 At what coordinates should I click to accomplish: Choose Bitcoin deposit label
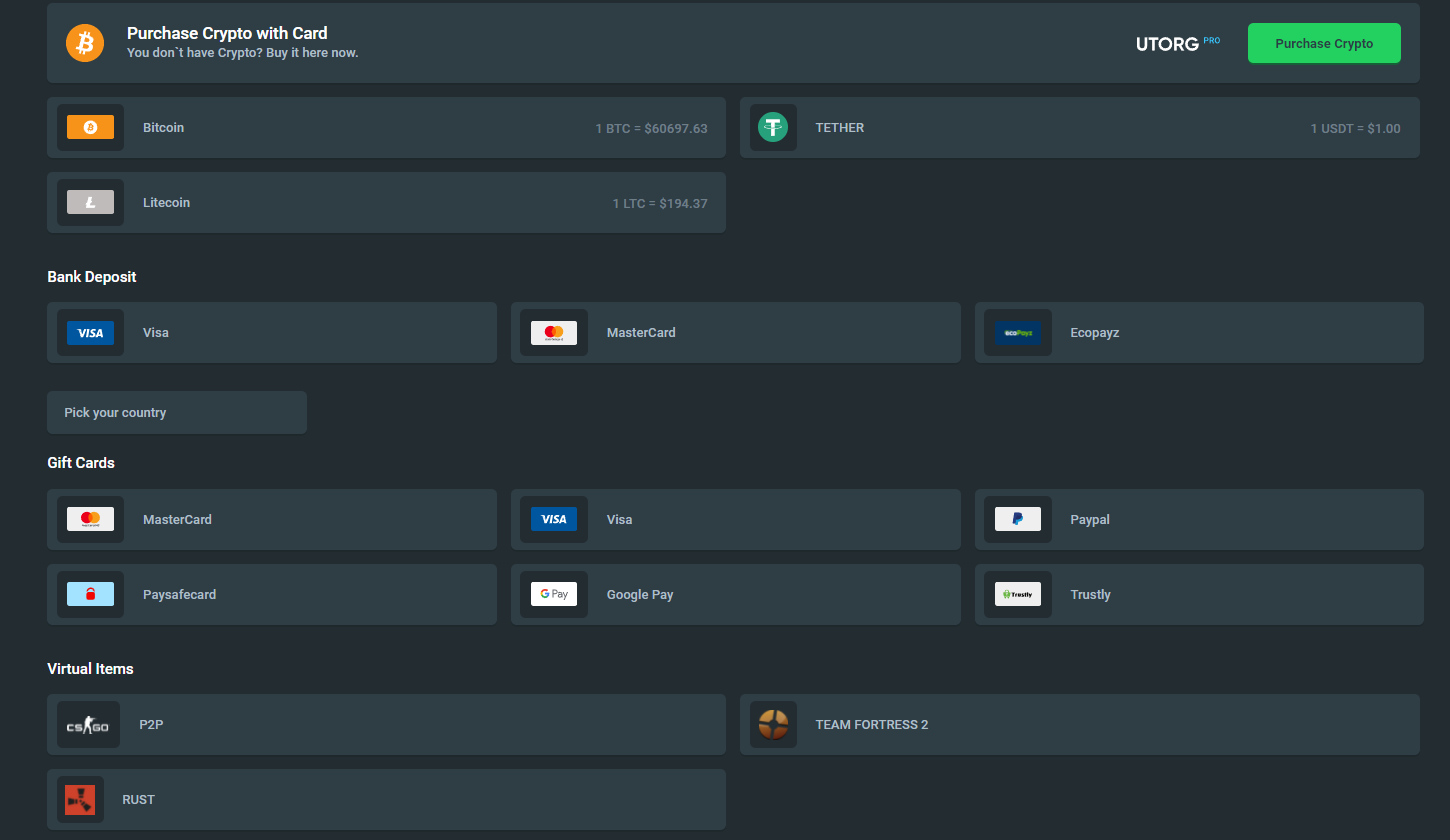163,127
